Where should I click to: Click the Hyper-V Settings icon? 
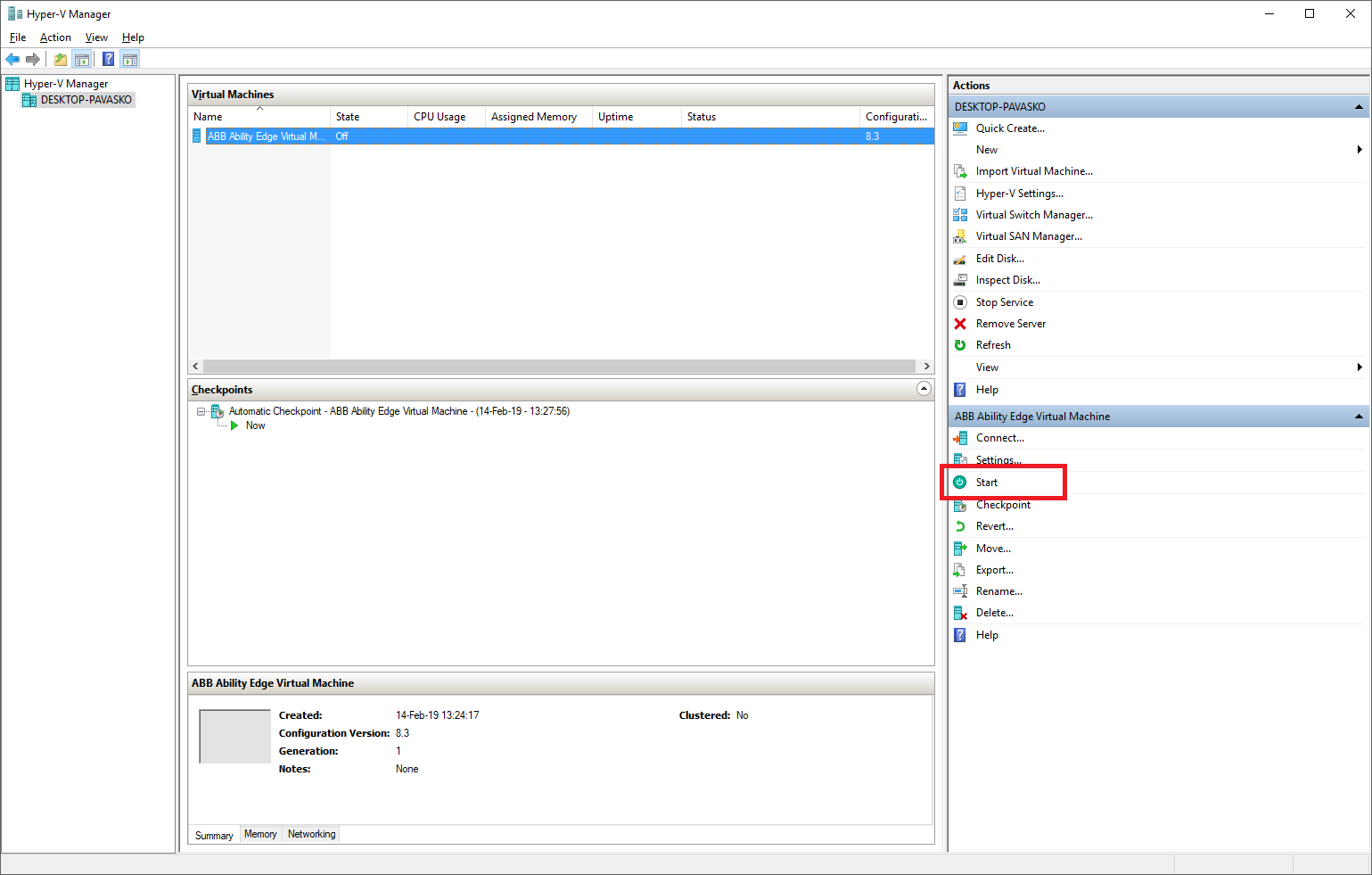(x=960, y=194)
